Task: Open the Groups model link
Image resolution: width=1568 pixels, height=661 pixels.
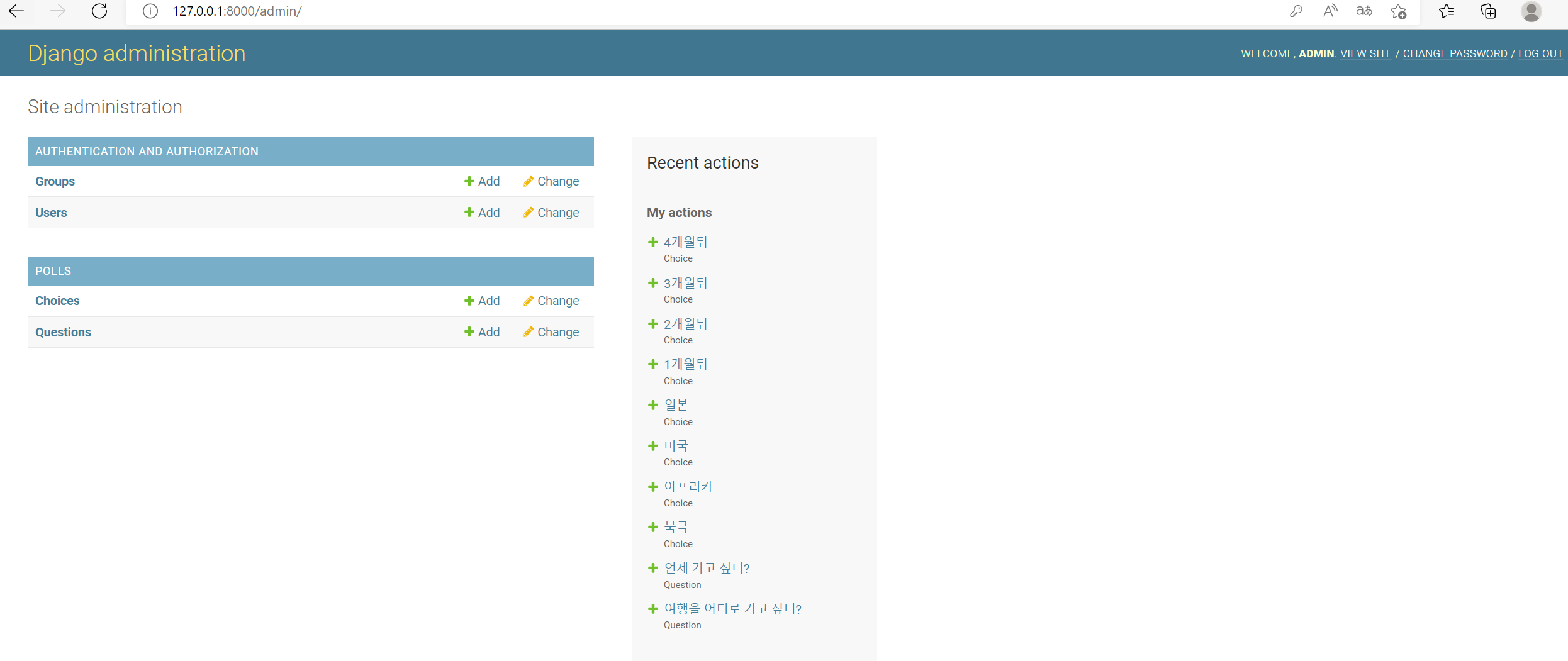Action: pyautogui.click(x=55, y=181)
